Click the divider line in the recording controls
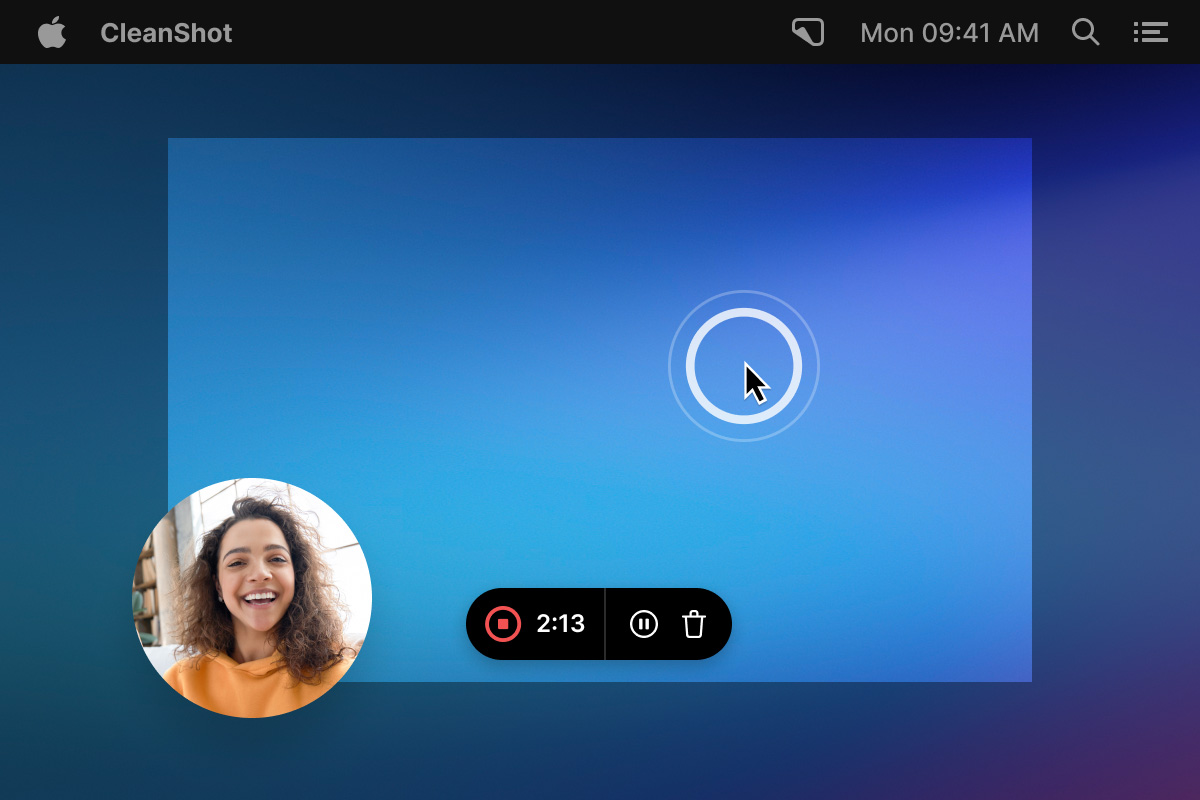Viewport: 1200px width, 800px height. 605,624
